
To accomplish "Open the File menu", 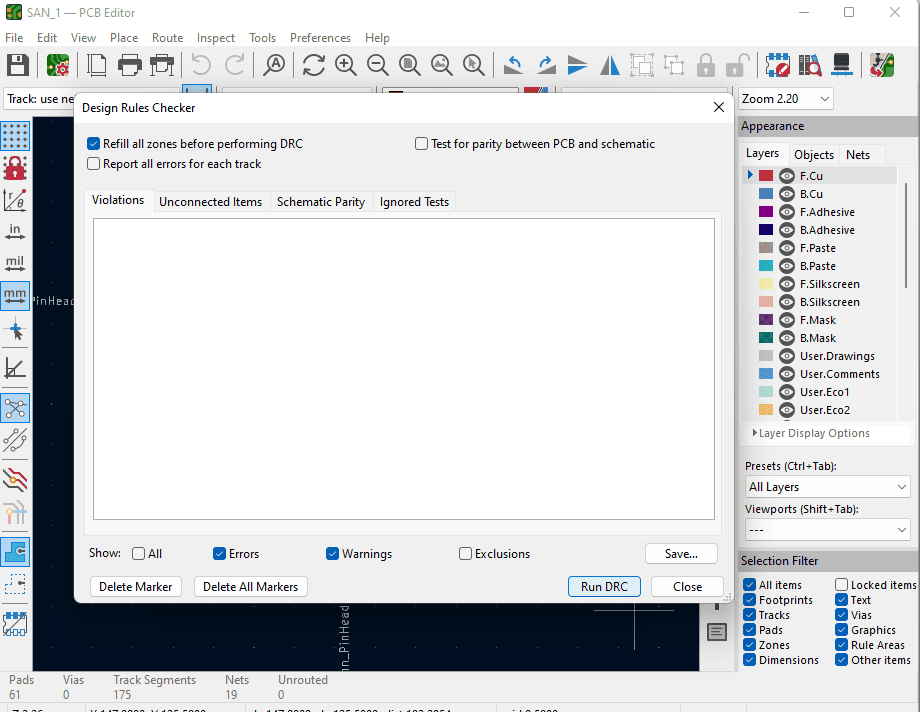I will pyautogui.click(x=14, y=38).
